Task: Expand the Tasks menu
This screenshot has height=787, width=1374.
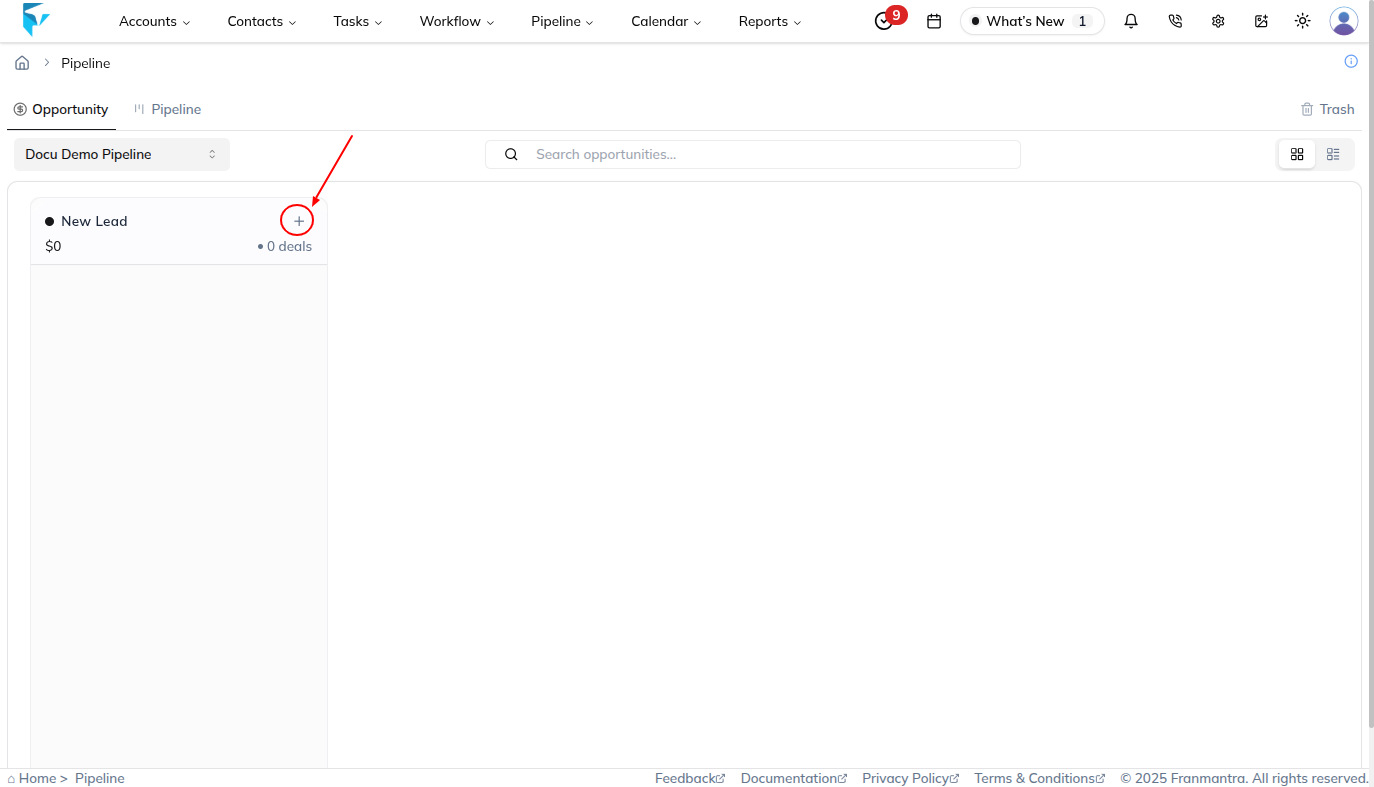Action: coord(358,21)
